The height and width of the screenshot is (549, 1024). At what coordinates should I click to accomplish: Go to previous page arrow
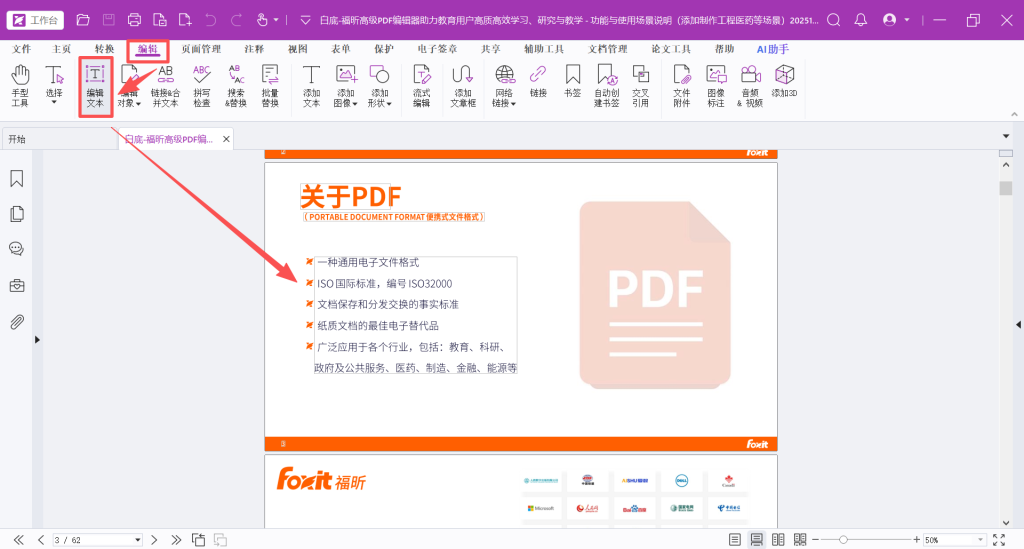tap(40, 540)
